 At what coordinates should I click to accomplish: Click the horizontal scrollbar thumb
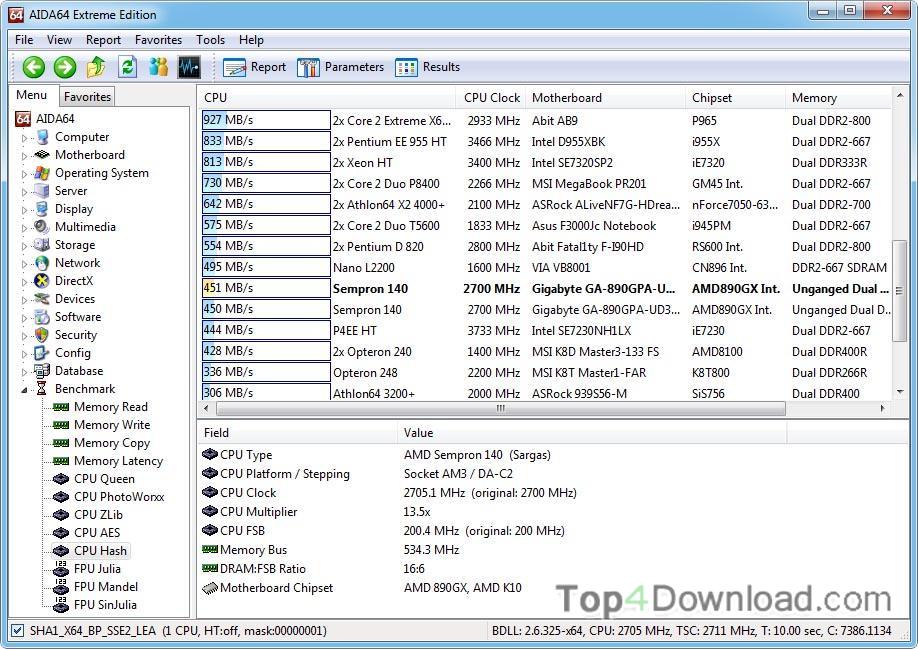(x=500, y=408)
